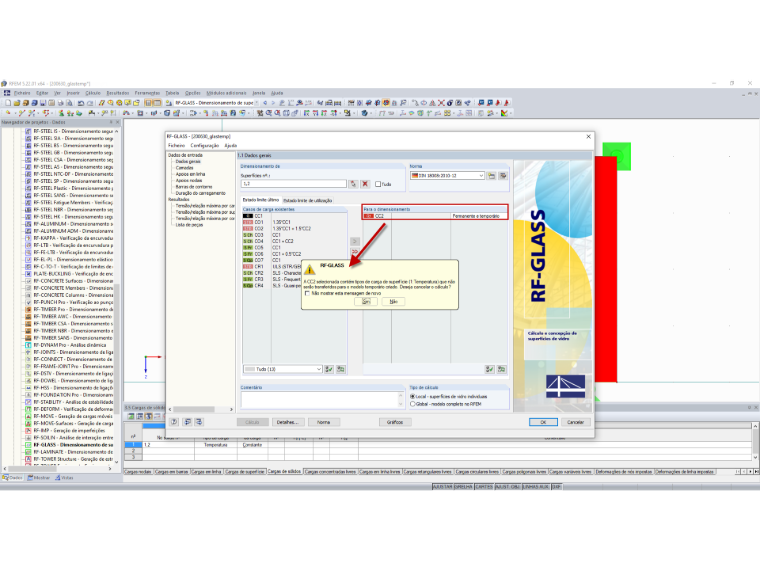Click the surfaces number input field
This screenshot has height=570, width=760.
(x=294, y=184)
